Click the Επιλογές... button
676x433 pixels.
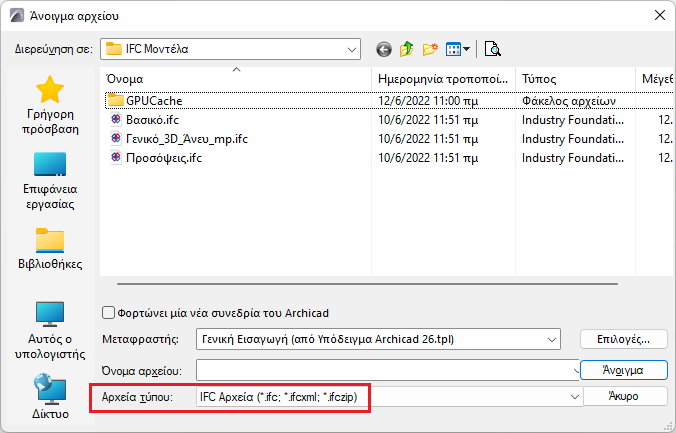(623, 339)
